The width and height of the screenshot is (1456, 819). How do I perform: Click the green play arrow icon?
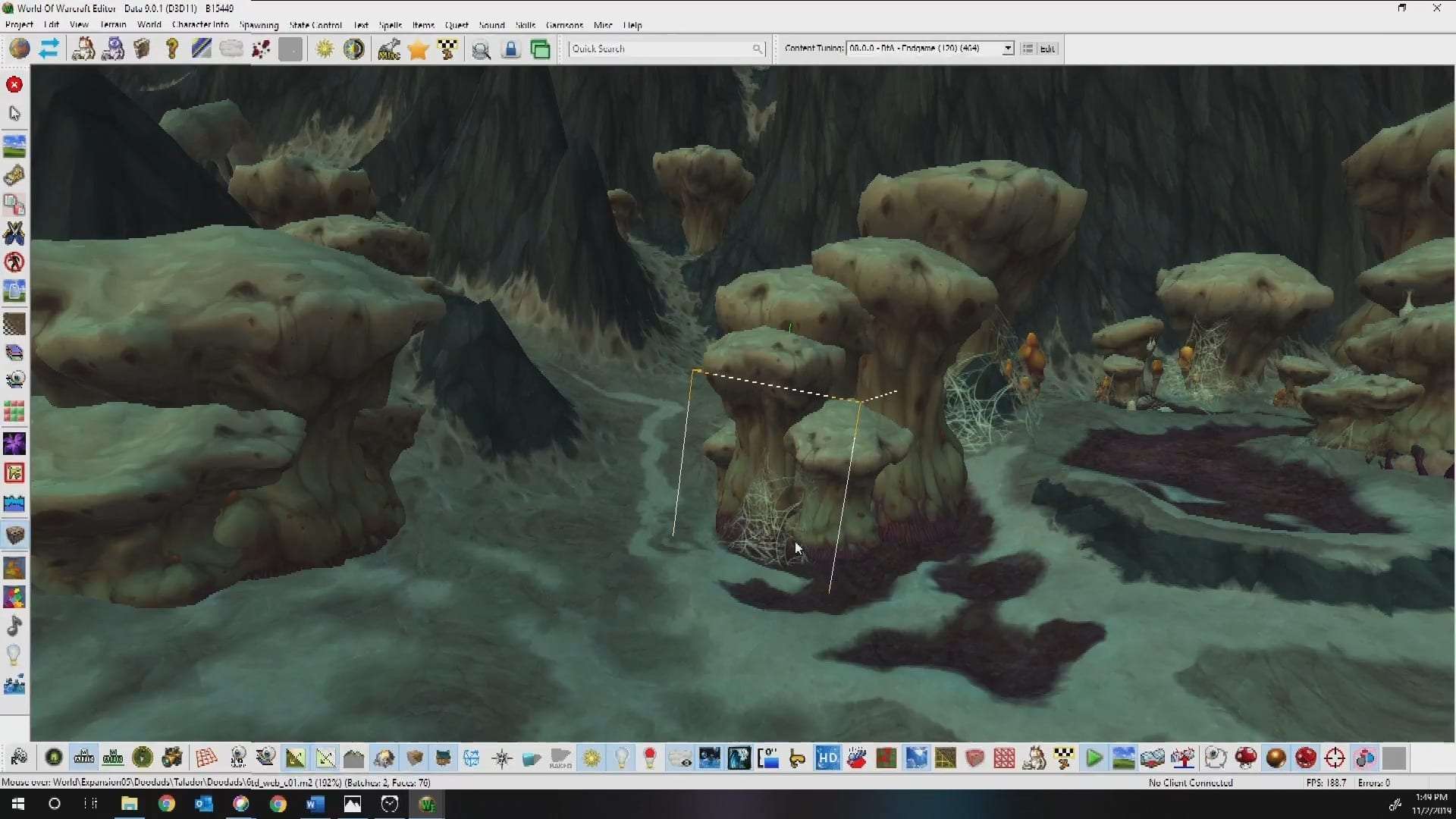pos(1094,758)
